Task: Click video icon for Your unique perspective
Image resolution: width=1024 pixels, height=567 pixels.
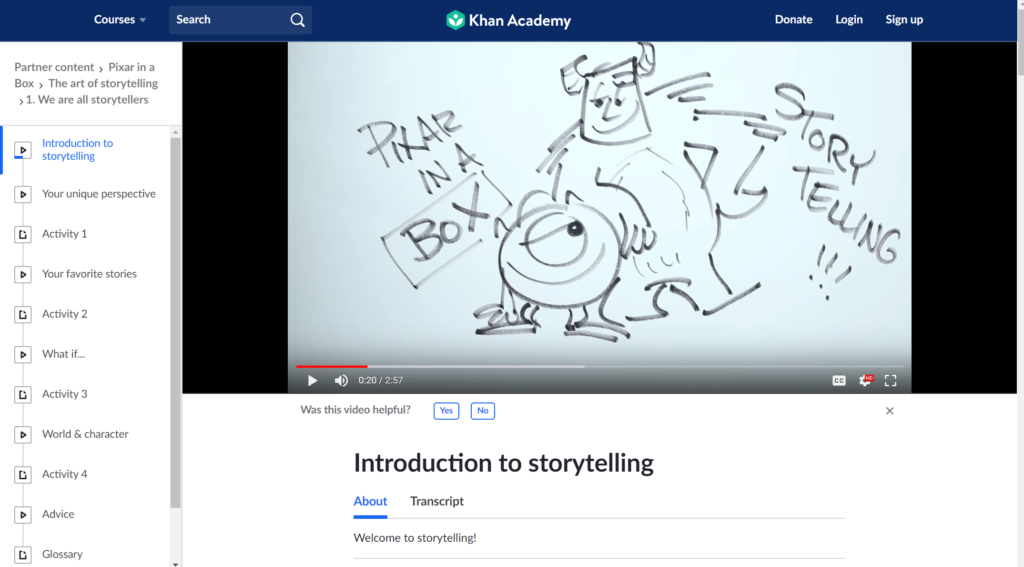Action: 23,194
